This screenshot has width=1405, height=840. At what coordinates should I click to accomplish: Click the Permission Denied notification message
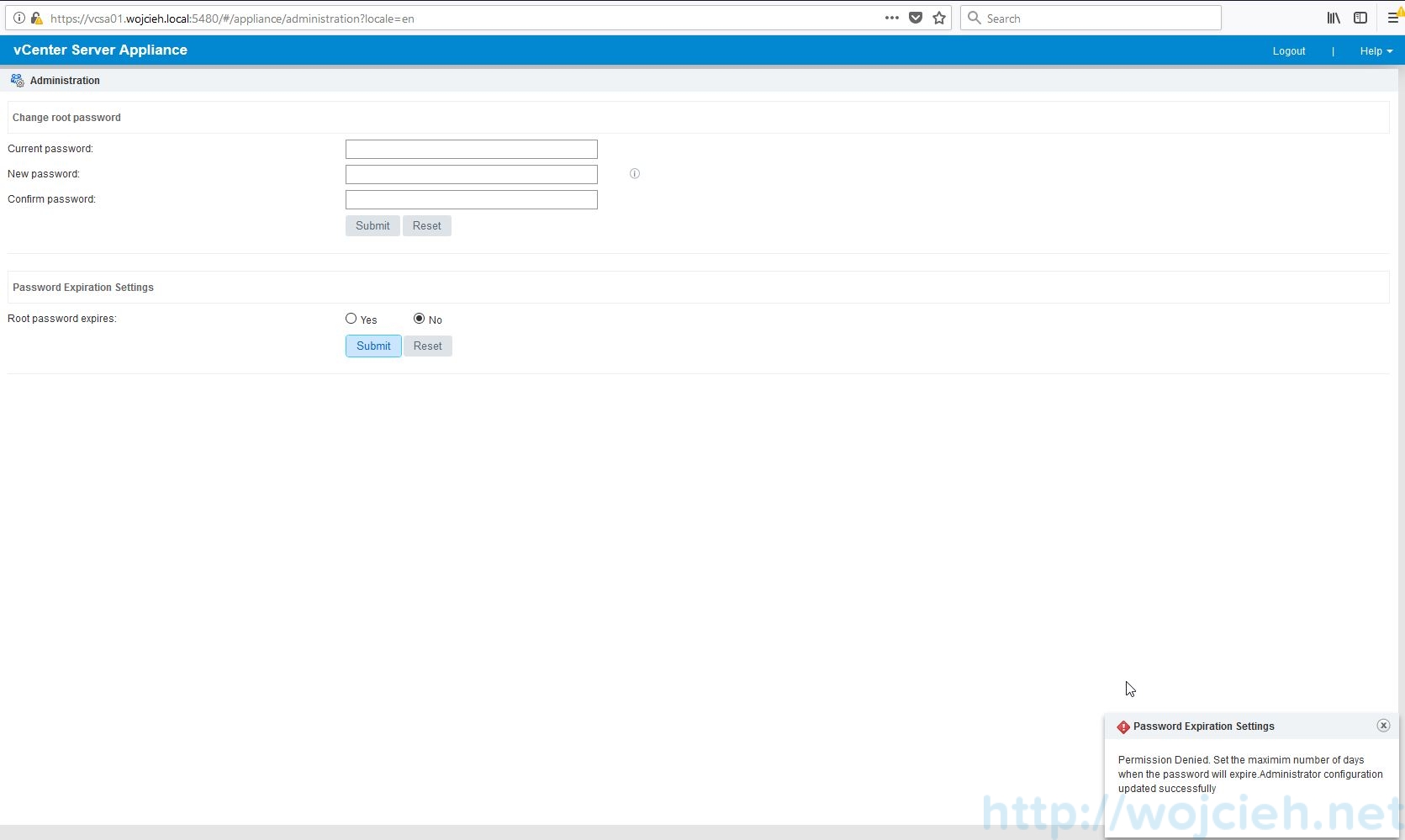[x=1250, y=774]
